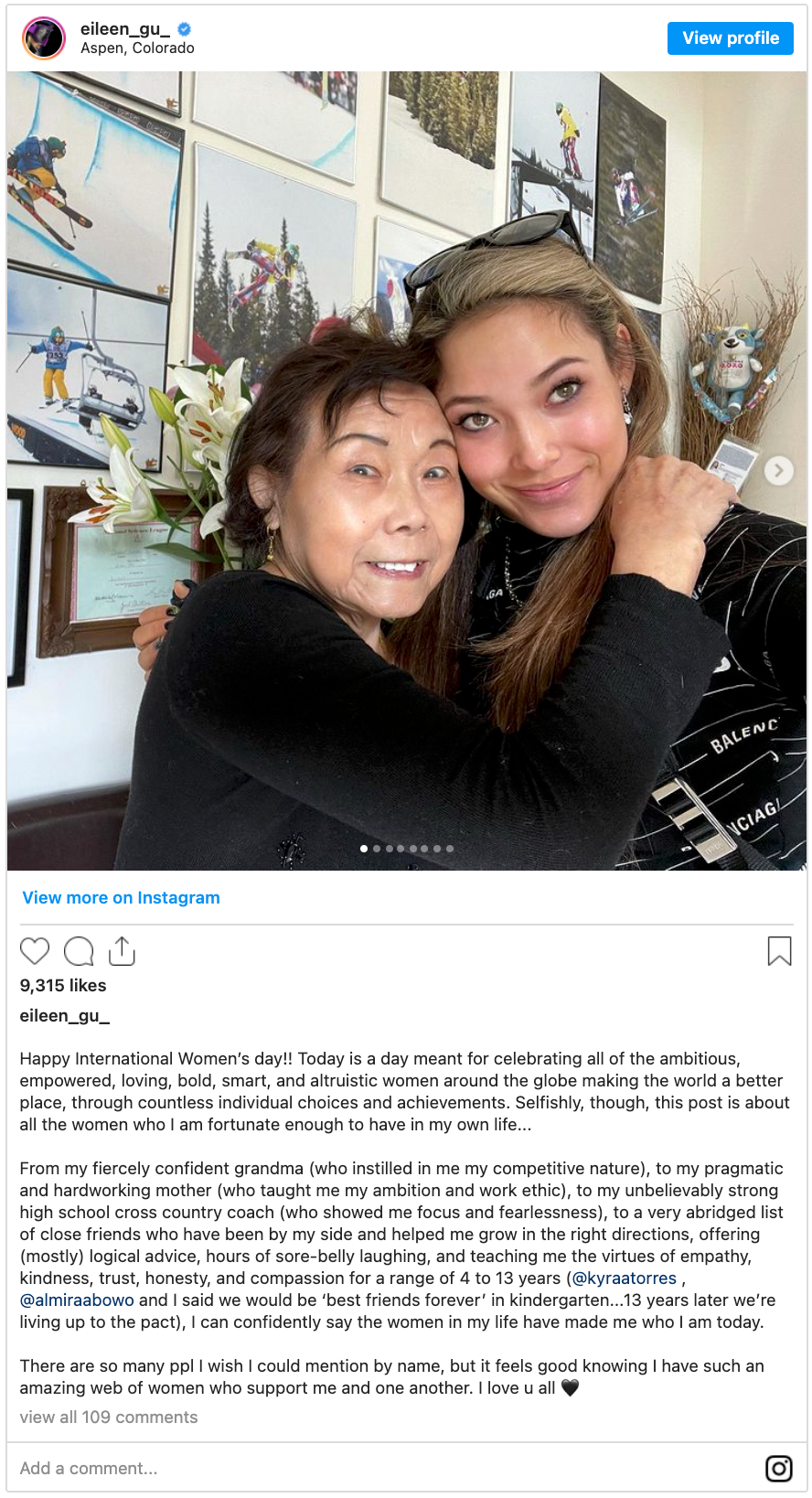
Task: Open comments via the speech bubble icon
Action: click(79, 951)
